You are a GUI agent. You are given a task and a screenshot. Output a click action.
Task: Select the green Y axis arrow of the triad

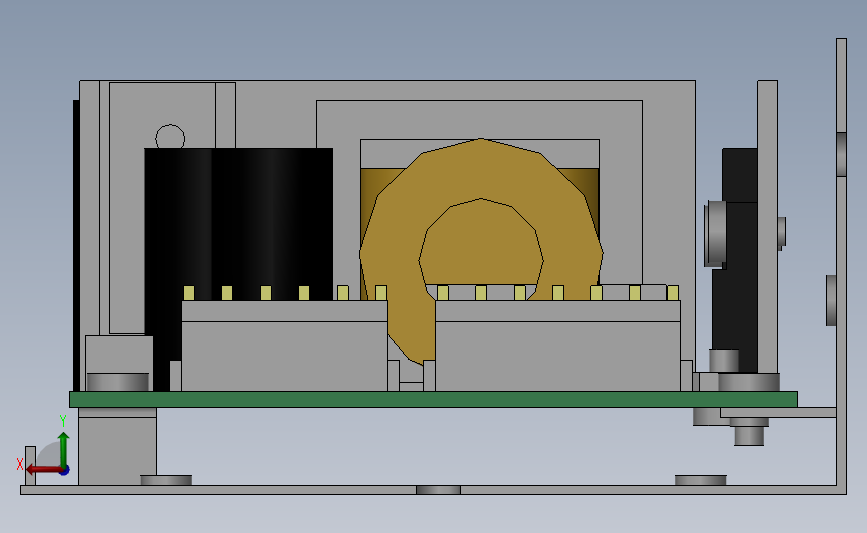[64, 449]
